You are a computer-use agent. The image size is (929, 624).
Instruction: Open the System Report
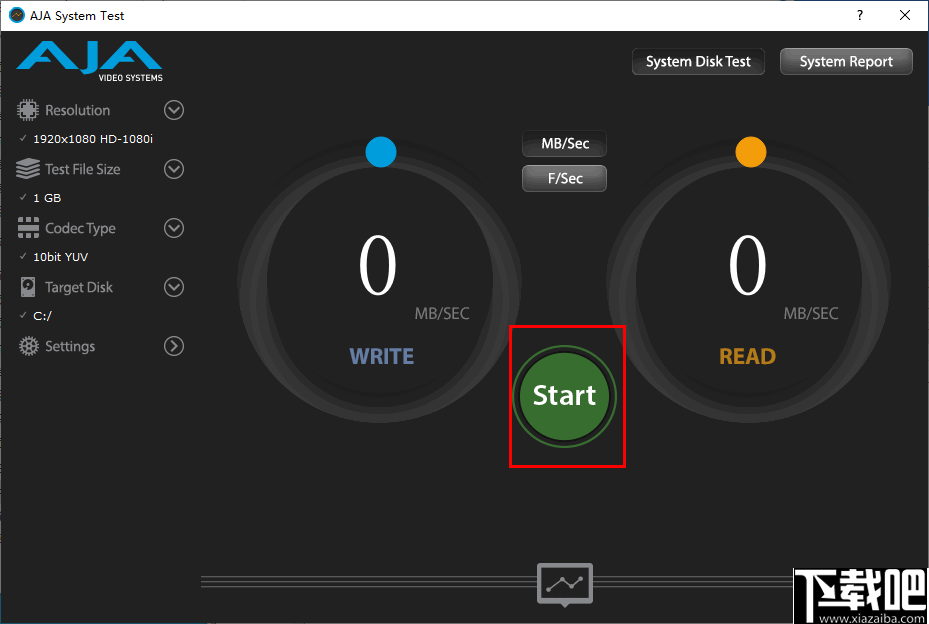pos(845,61)
